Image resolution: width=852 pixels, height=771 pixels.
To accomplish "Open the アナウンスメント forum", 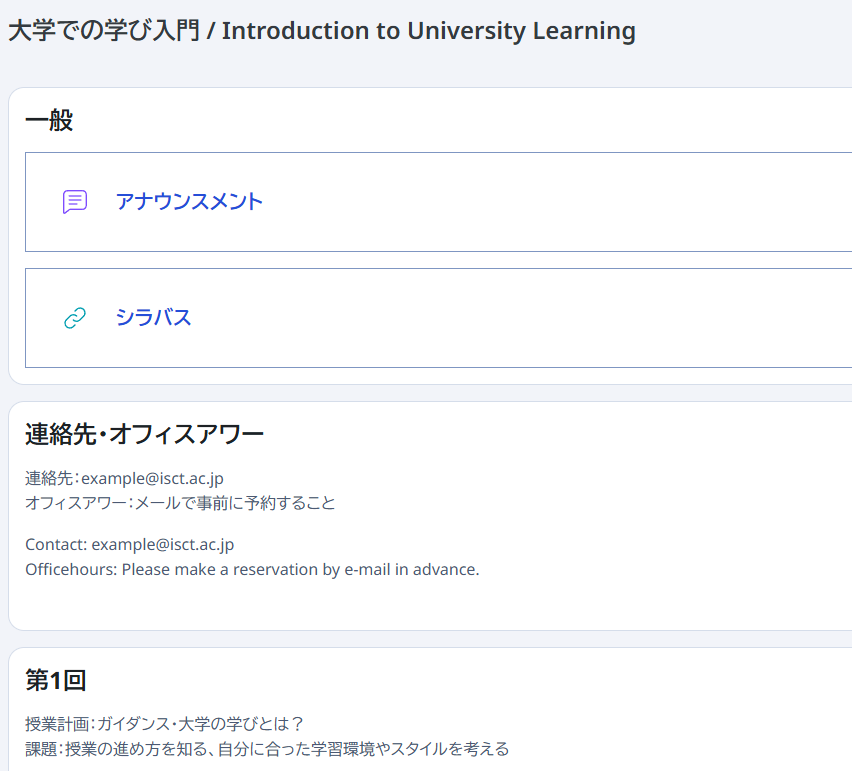I will 190,201.
